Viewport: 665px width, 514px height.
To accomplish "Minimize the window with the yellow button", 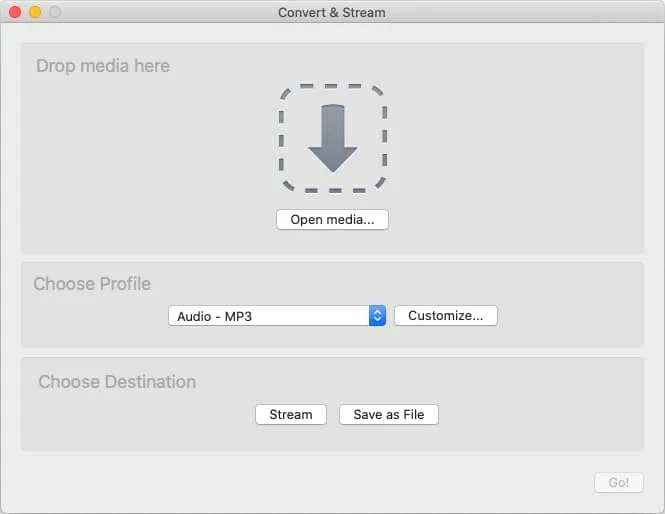I will click(x=35, y=13).
